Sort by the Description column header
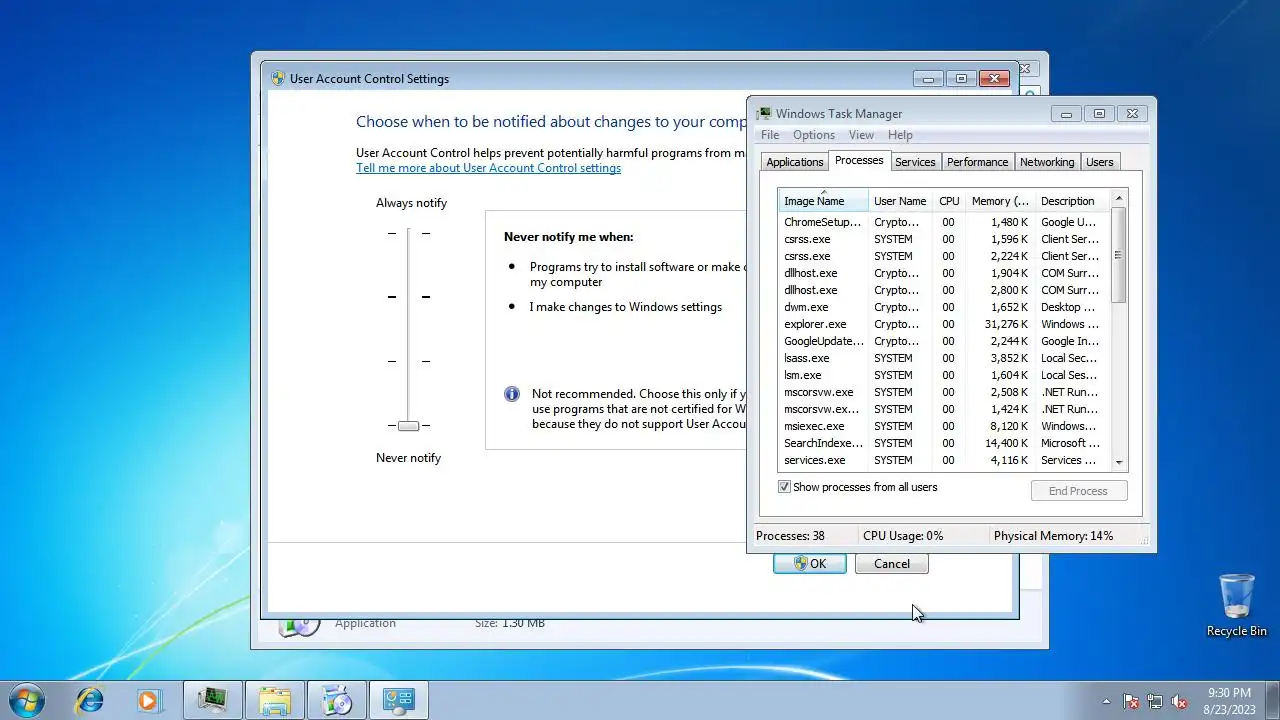The width and height of the screenshot is (1280, 720). coord(1072,200)
